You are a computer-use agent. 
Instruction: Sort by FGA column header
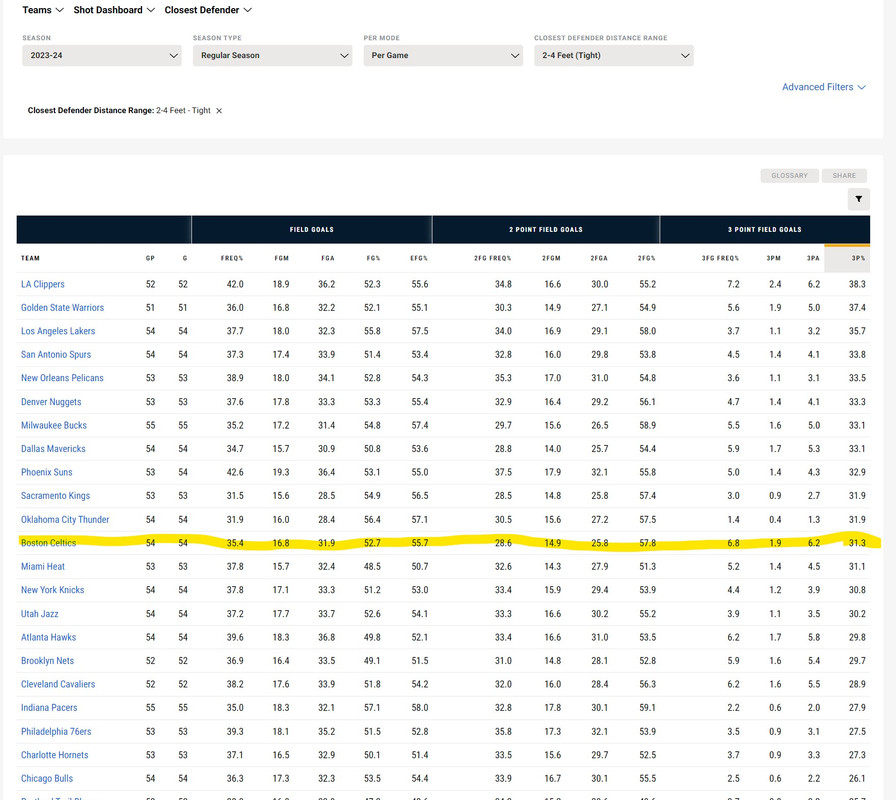point(328,258)
